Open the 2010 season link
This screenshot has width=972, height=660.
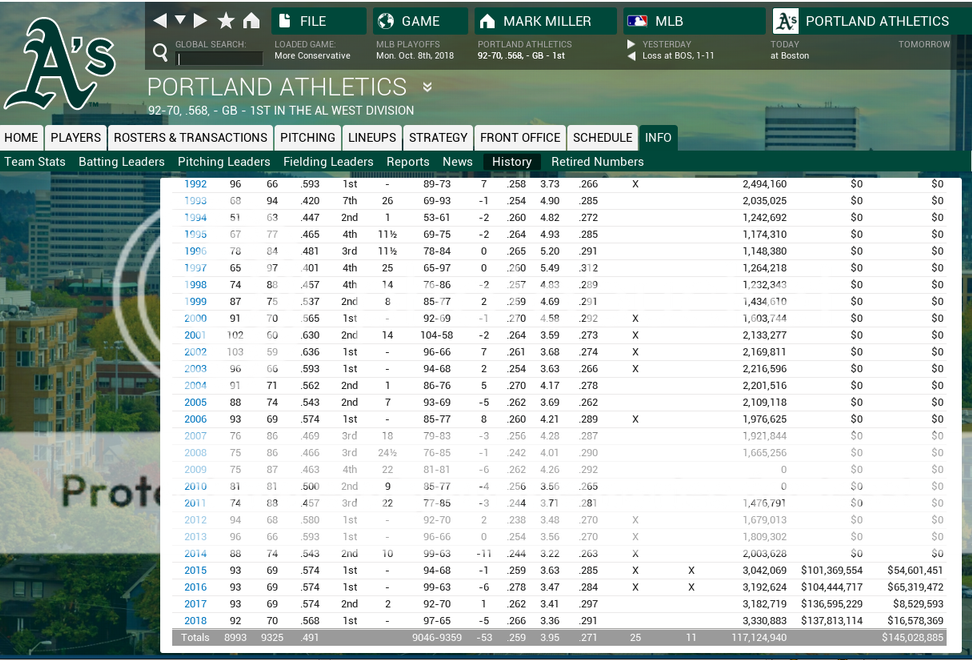click(195, 486)
